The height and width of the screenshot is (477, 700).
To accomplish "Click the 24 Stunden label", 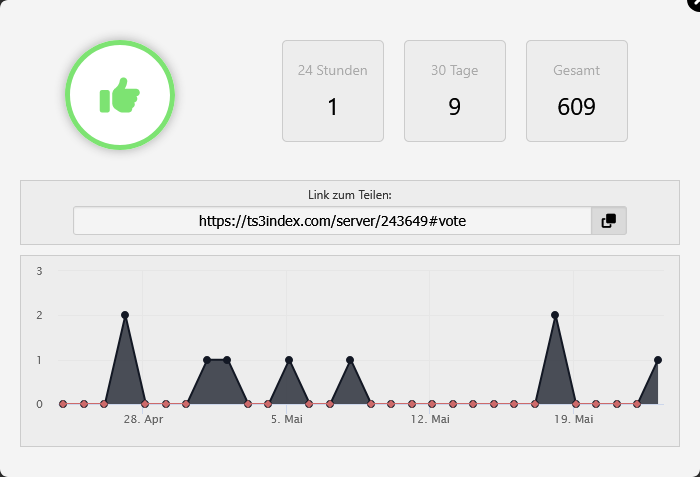I will 333,71.
